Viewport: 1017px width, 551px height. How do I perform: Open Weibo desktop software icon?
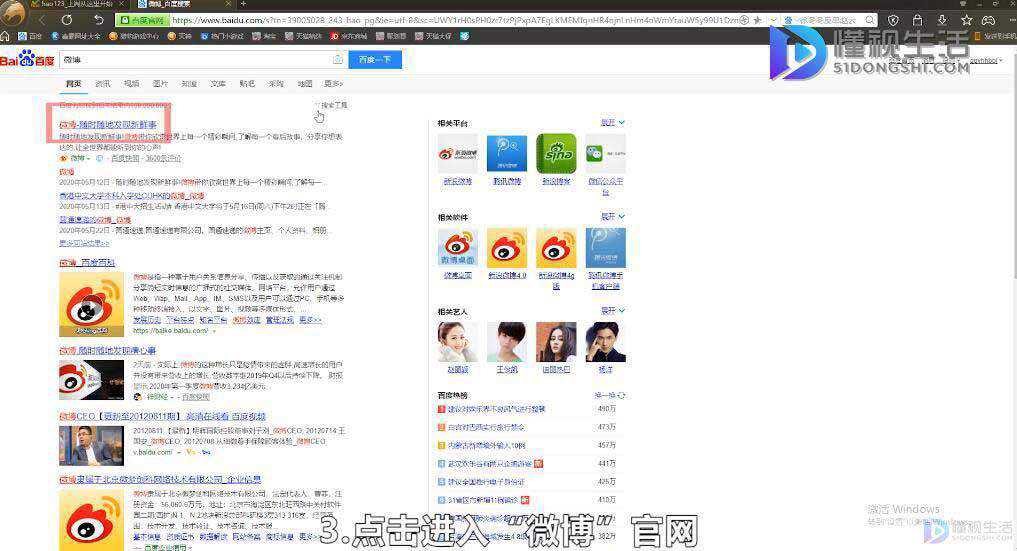458,247
